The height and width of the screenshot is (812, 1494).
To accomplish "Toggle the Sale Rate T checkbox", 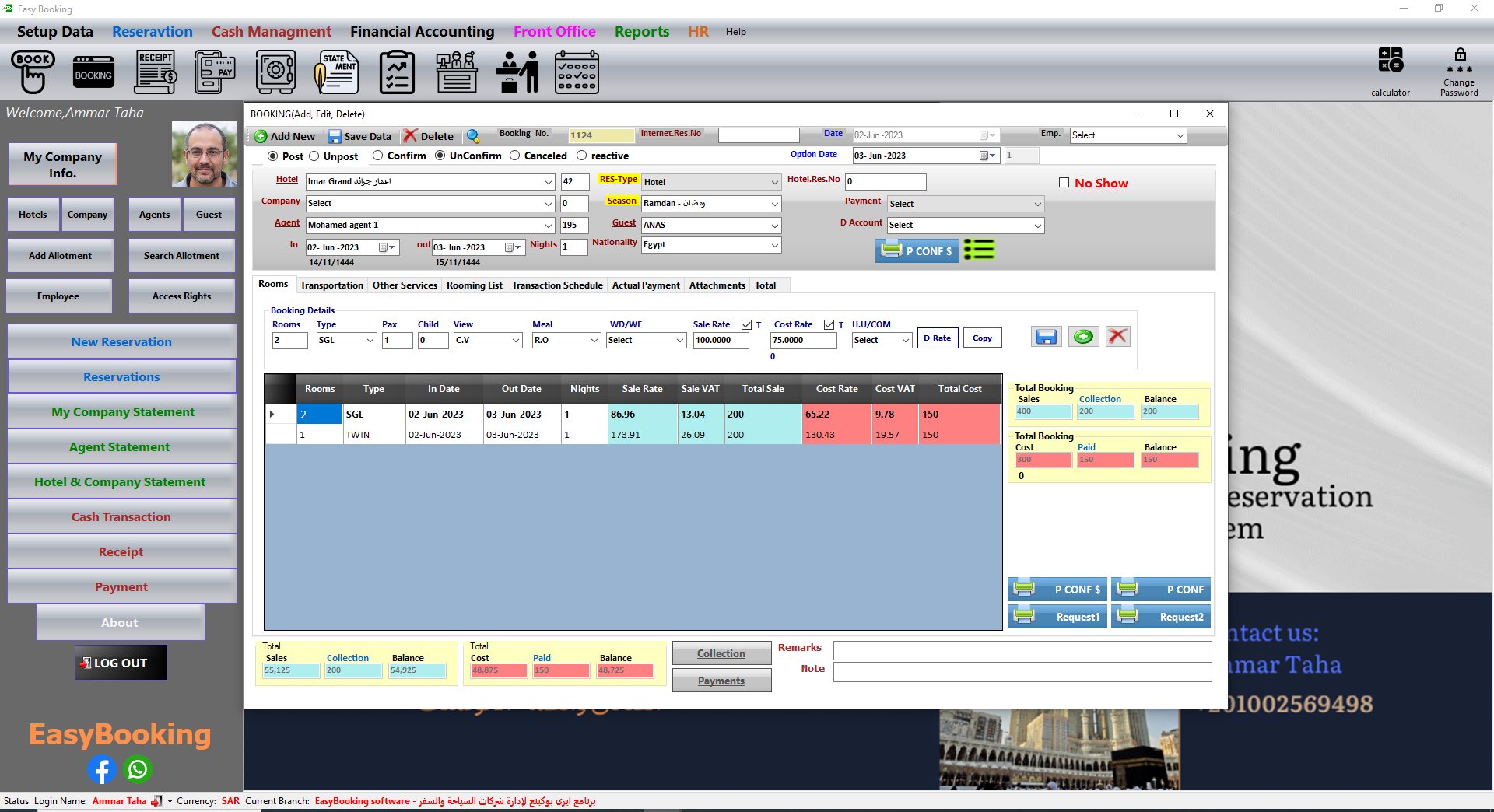I will click(747, 325).
